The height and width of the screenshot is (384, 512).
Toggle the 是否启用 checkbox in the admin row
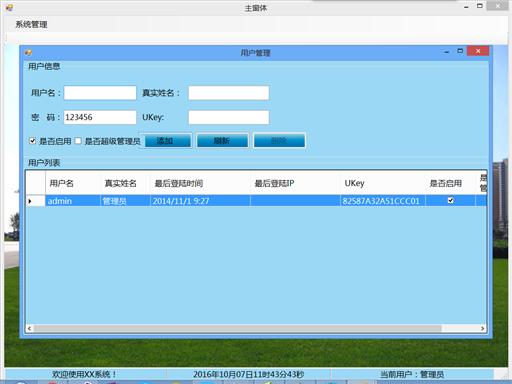[x=450, y=200]
